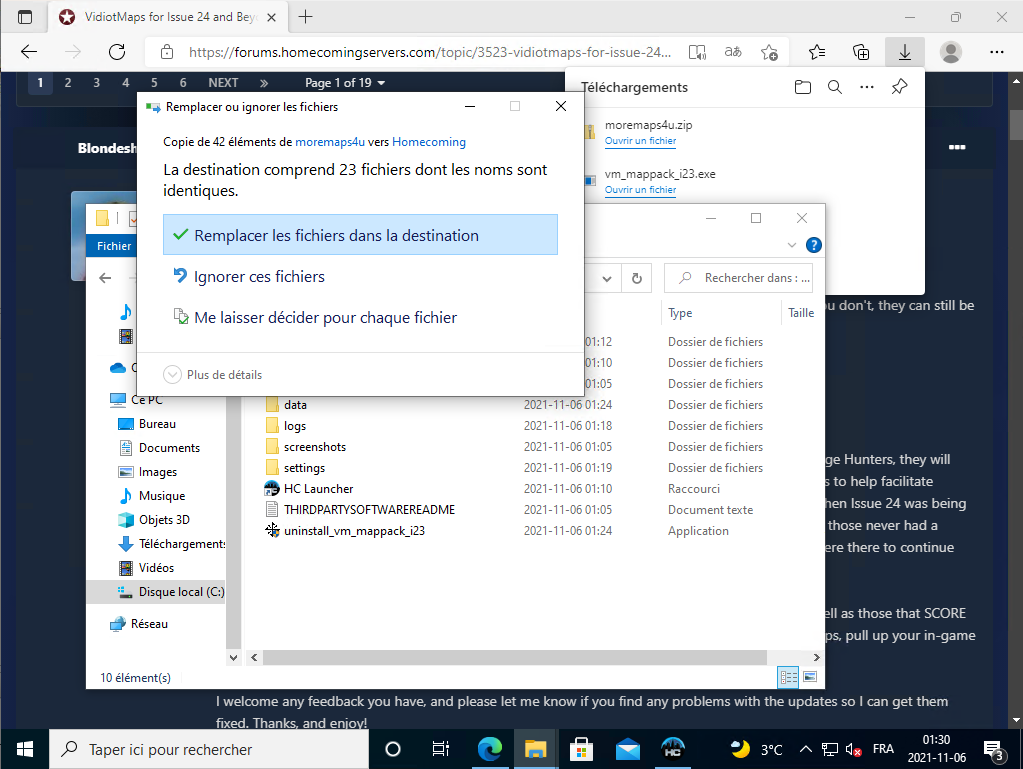Expand Plus de détails in dialog
Screen dimensions: 1023x769
point(214,375)
